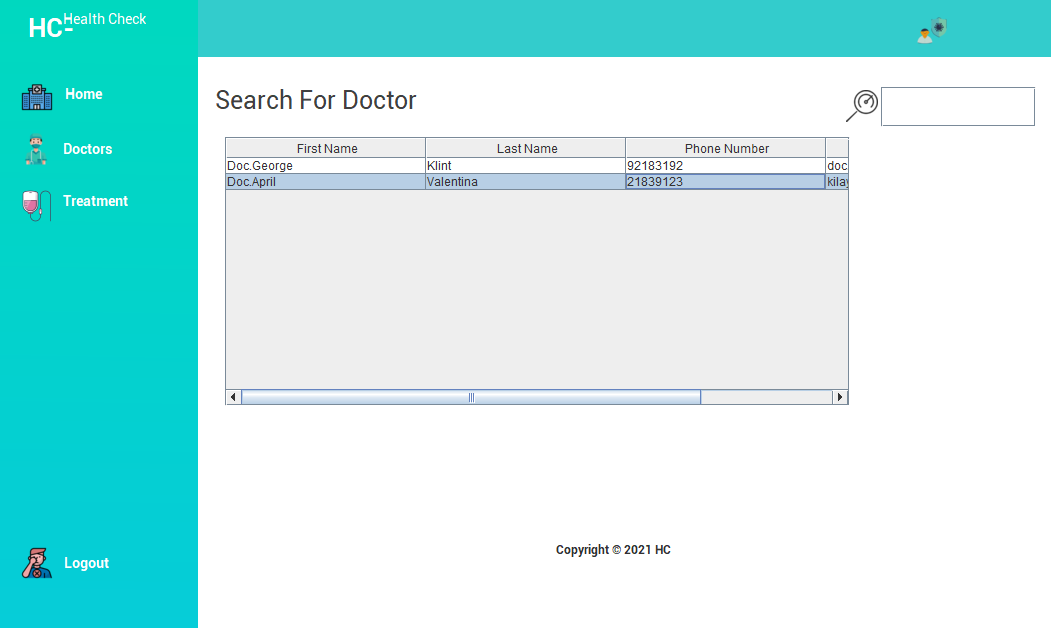Click the Logout person icon

click(37, 563)
